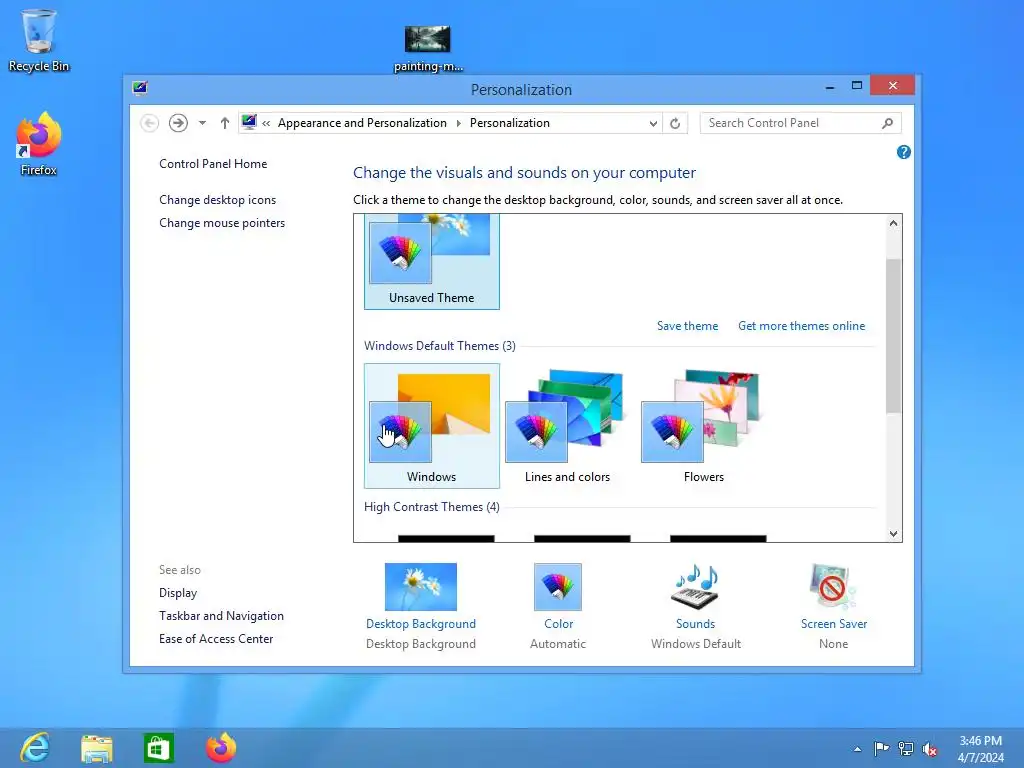Viewport: 1024px width, 768px height.
Task: Click the Desktop Background link text
Action: [x=421, y=624]
